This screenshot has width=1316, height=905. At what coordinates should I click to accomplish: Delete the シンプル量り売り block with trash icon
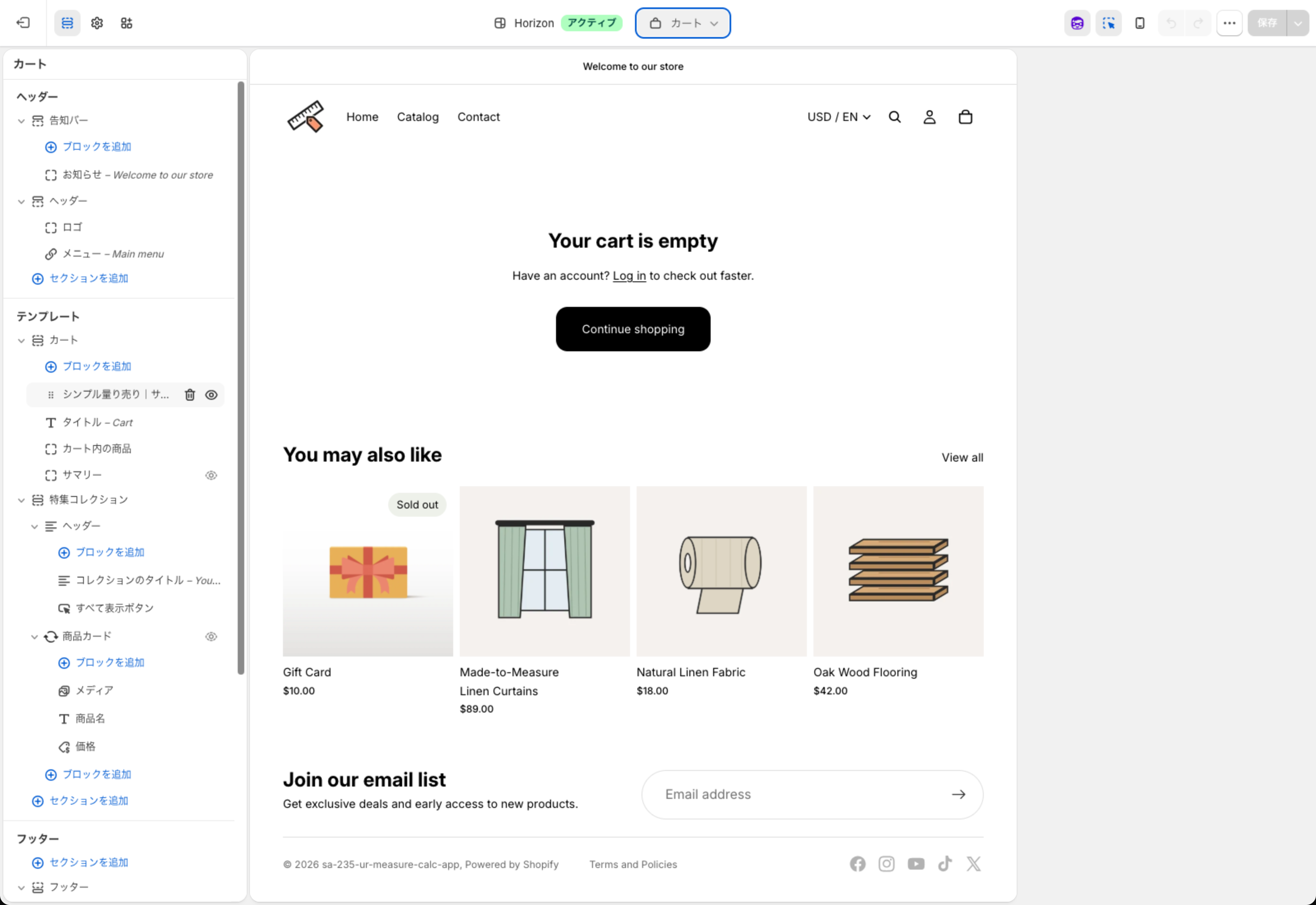(190, 395)
